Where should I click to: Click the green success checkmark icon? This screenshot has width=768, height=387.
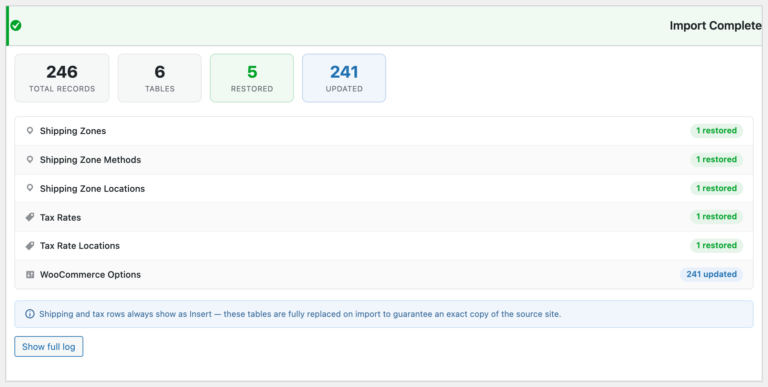pos(16,25)
